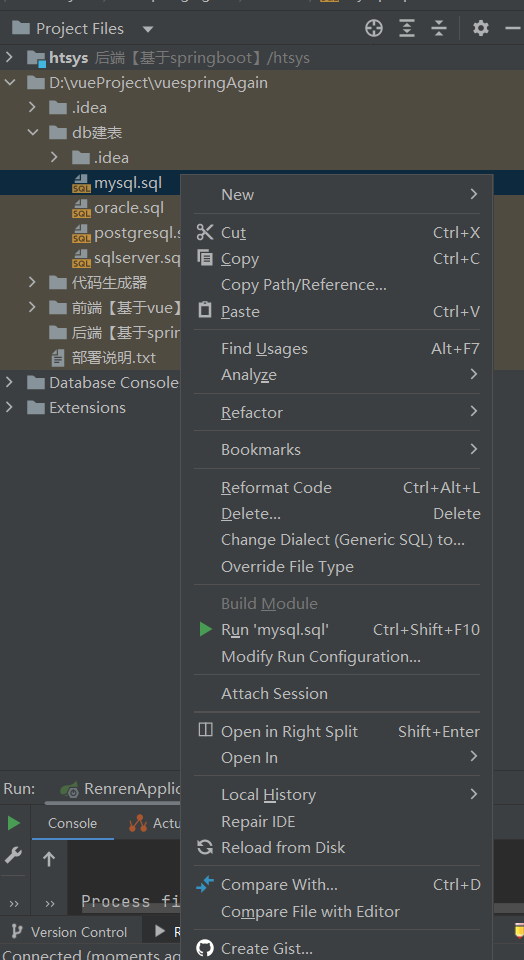Collapse the db建表 folder

click(32, 132)
